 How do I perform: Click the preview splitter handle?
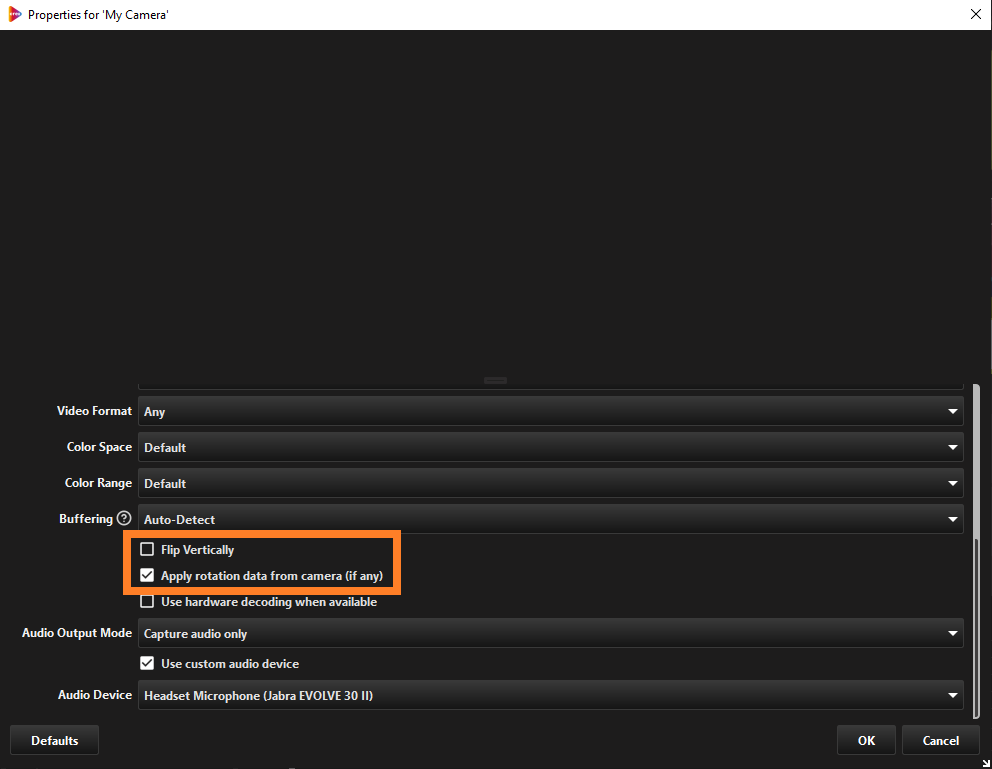(495, 380)
